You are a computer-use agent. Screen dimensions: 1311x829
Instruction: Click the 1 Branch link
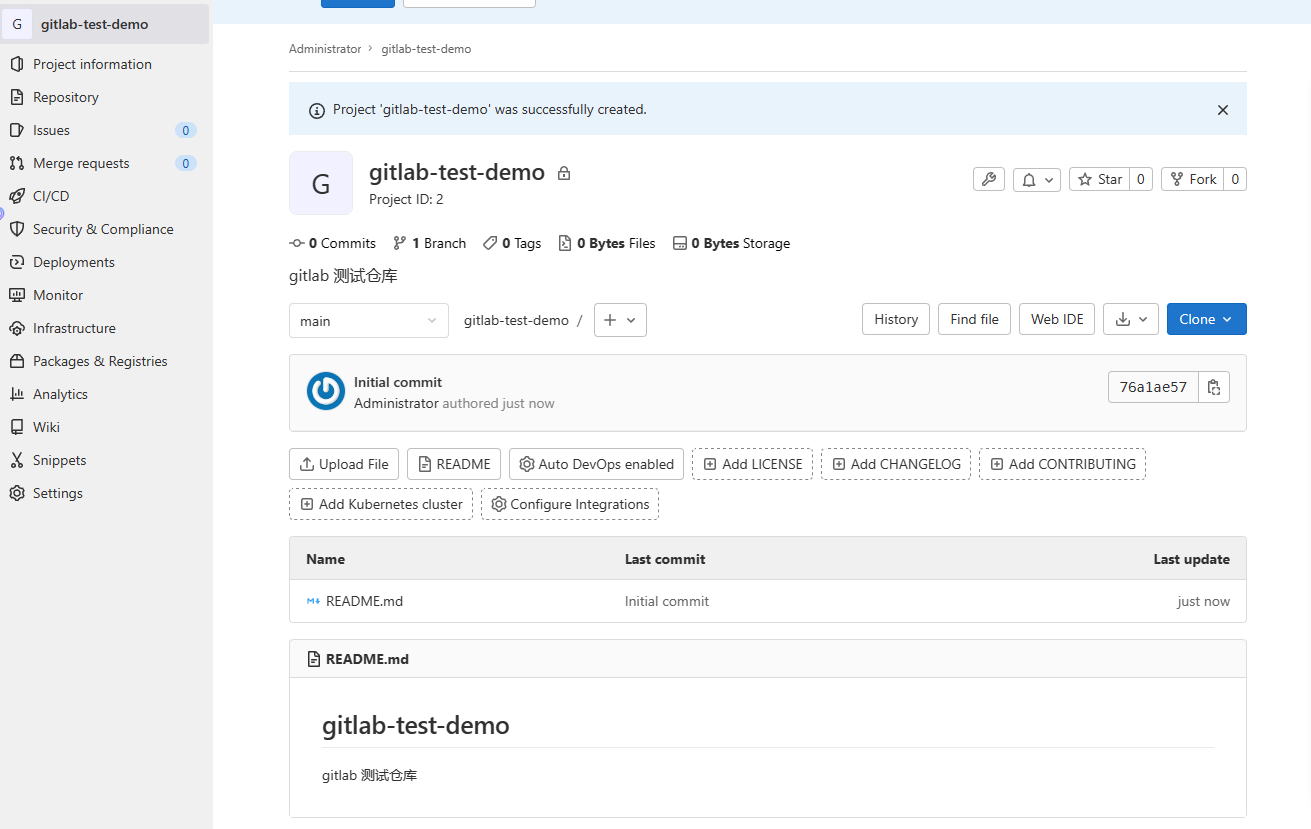[430, 243]
